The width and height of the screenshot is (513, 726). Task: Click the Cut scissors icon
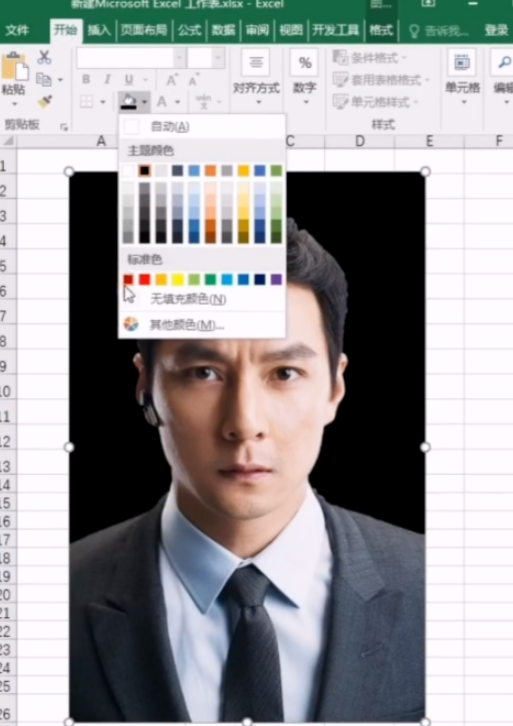(44, 57)
